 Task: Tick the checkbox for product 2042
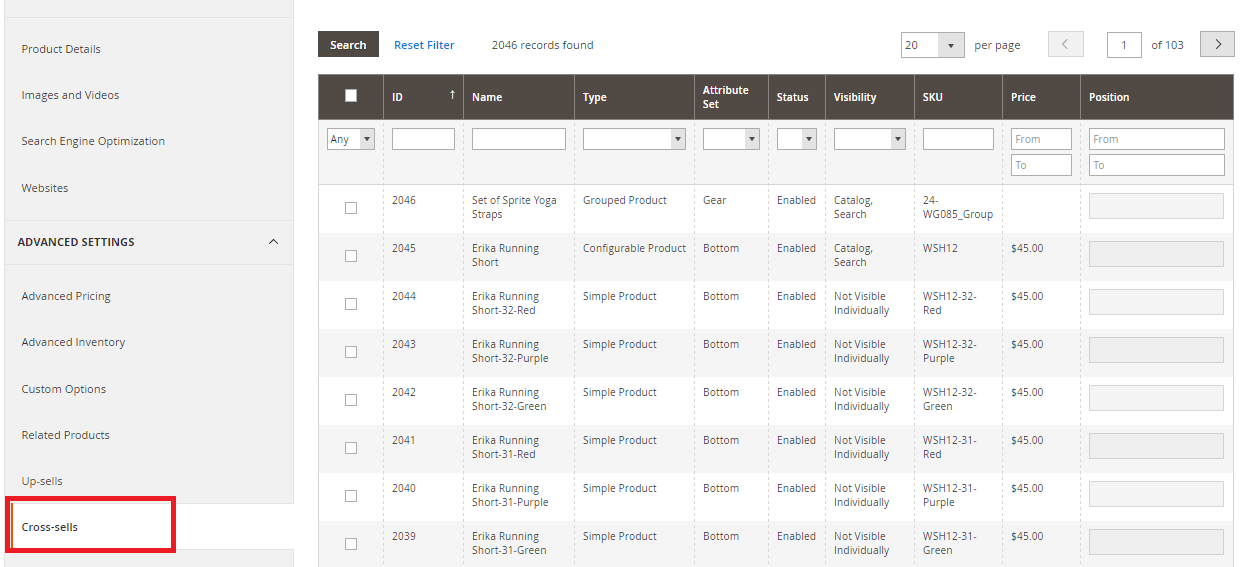(x=351, y=400)
